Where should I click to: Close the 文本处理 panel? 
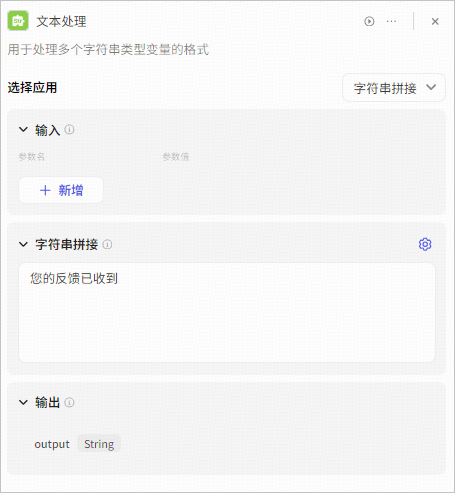pyautogui.click(x=435, y=21)
